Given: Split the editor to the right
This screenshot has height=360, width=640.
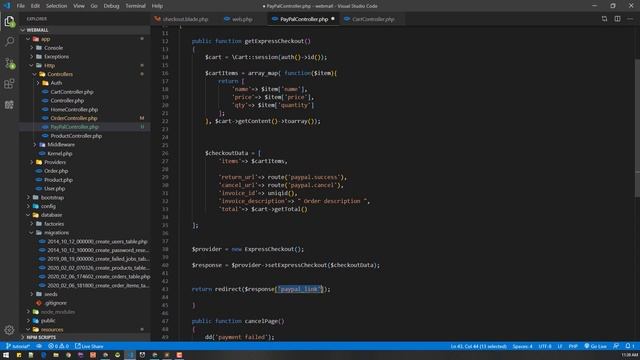Looking at the screenshot, I should pyautogui.click(x=617, y=19).
